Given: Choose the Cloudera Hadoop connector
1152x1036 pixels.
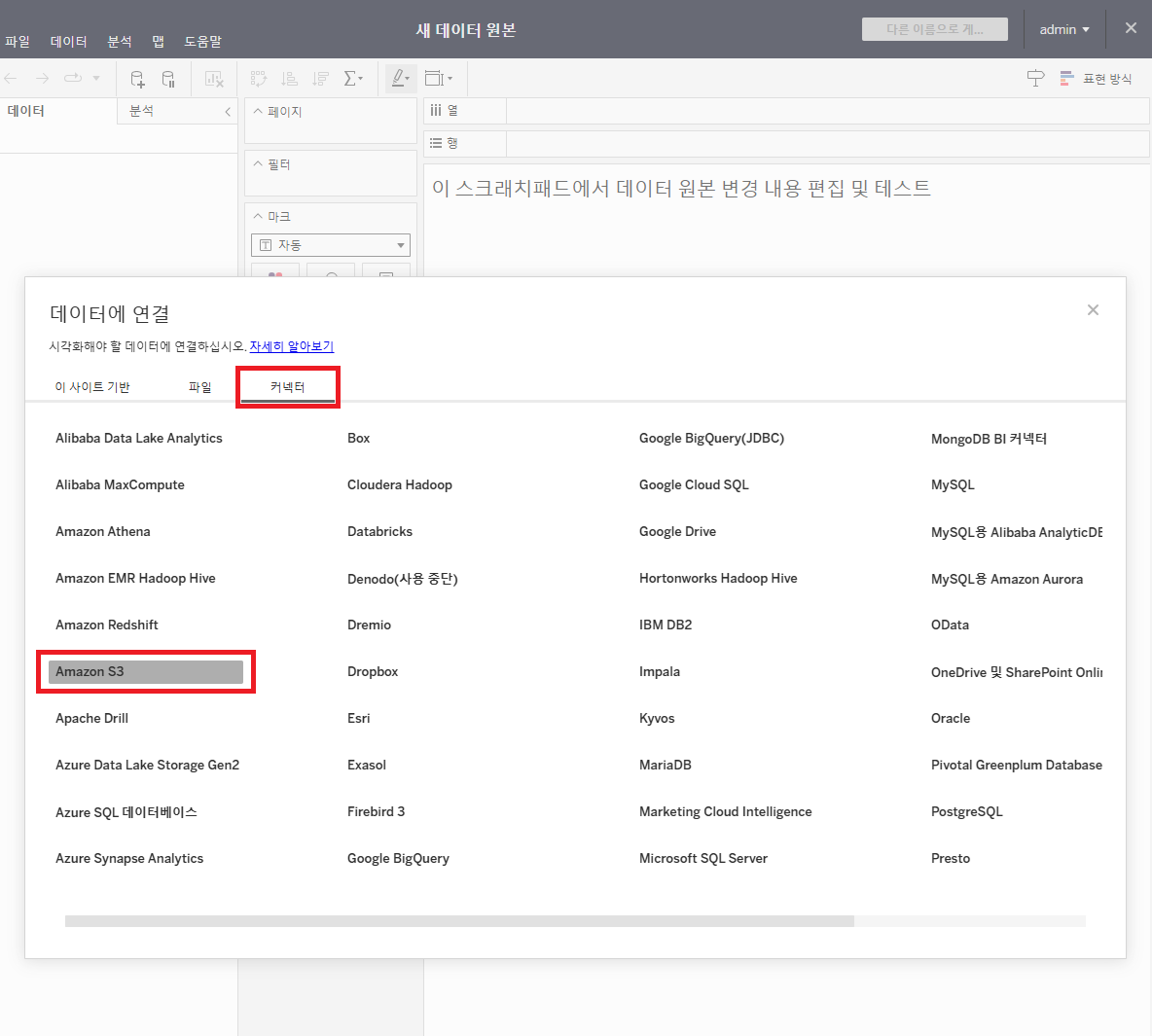Looking at the screenshot, I should 400,485.
